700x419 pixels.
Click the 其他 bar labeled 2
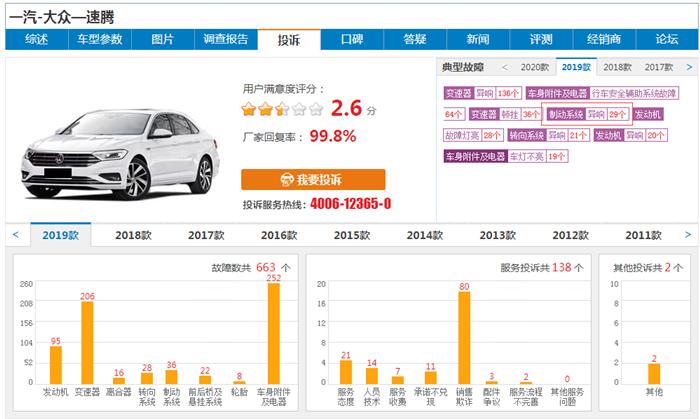[x=654, y=374]
